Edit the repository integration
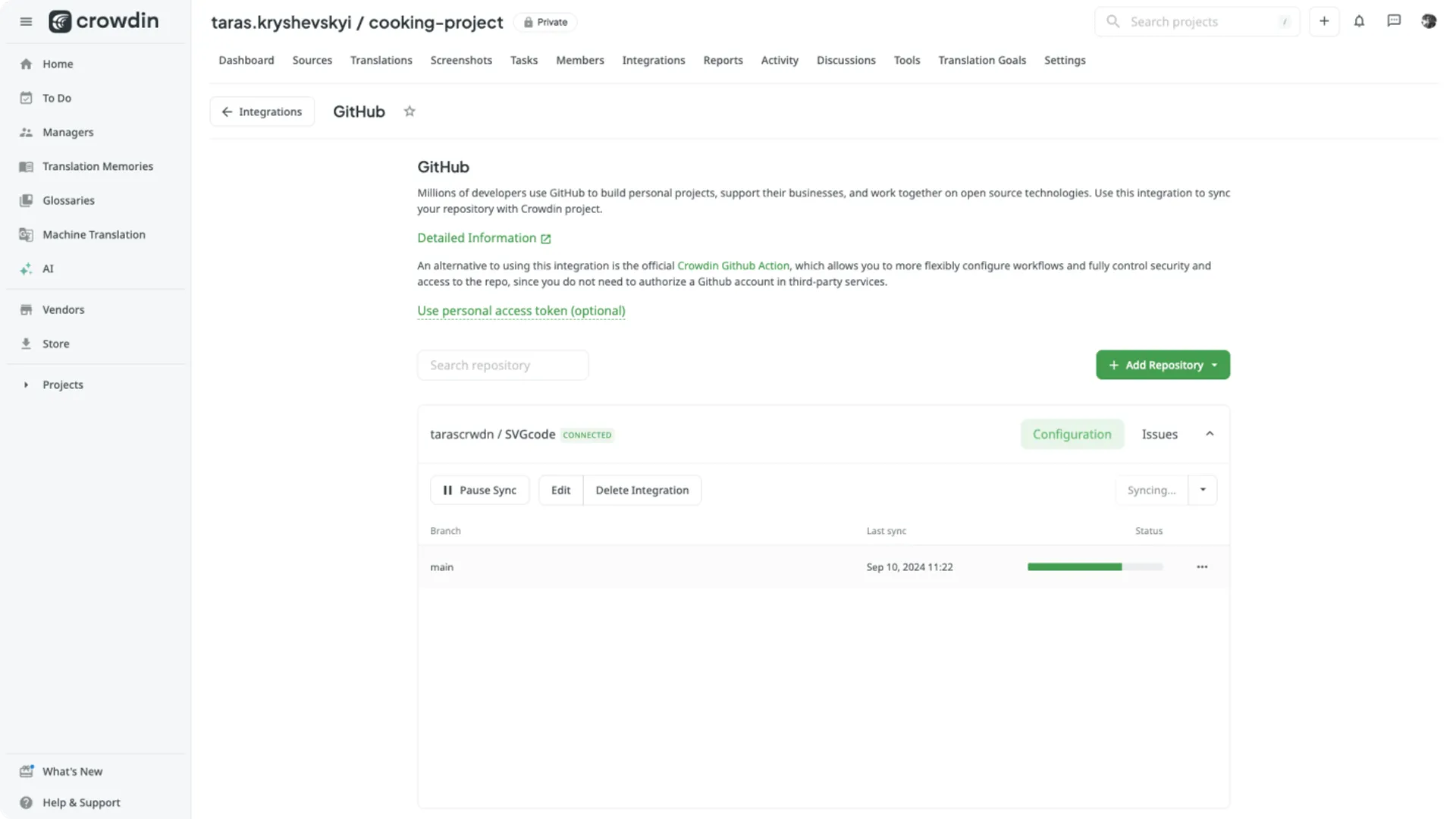 (561, 490)
